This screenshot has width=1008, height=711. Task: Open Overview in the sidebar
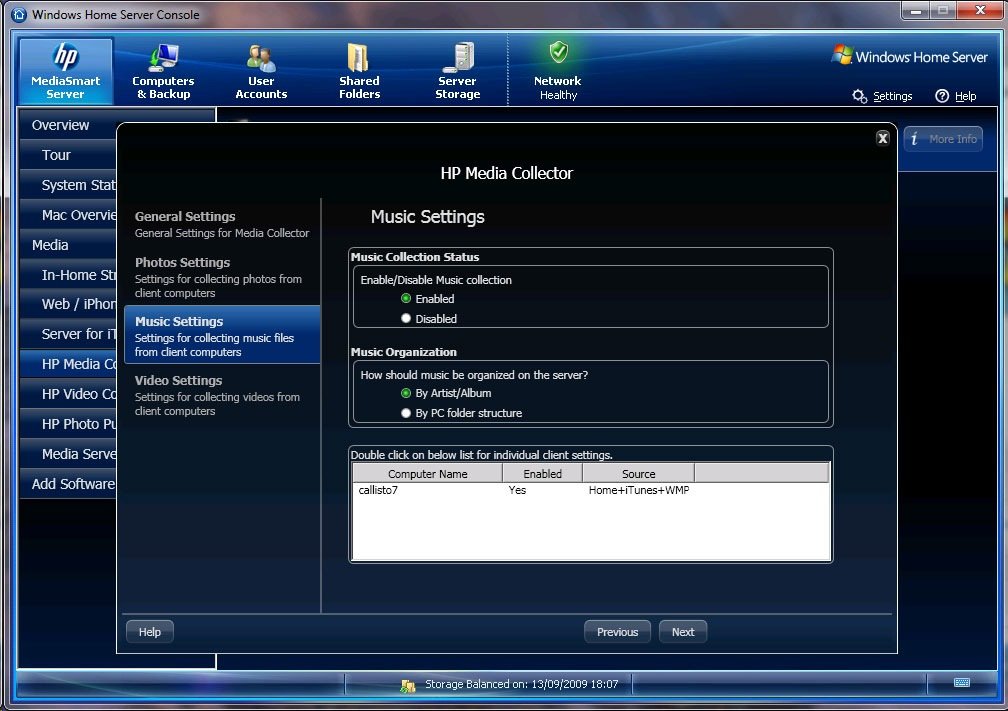coord(68,125)
